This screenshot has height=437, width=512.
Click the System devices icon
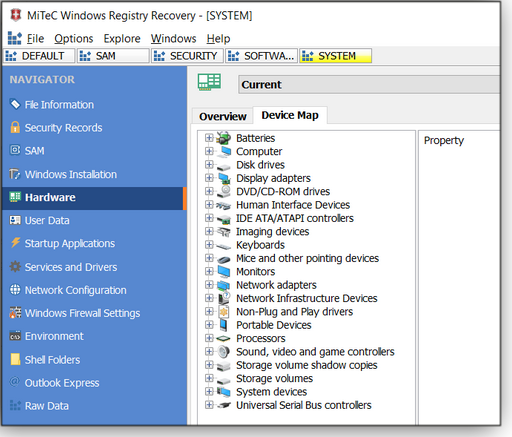tap(223, 392)
